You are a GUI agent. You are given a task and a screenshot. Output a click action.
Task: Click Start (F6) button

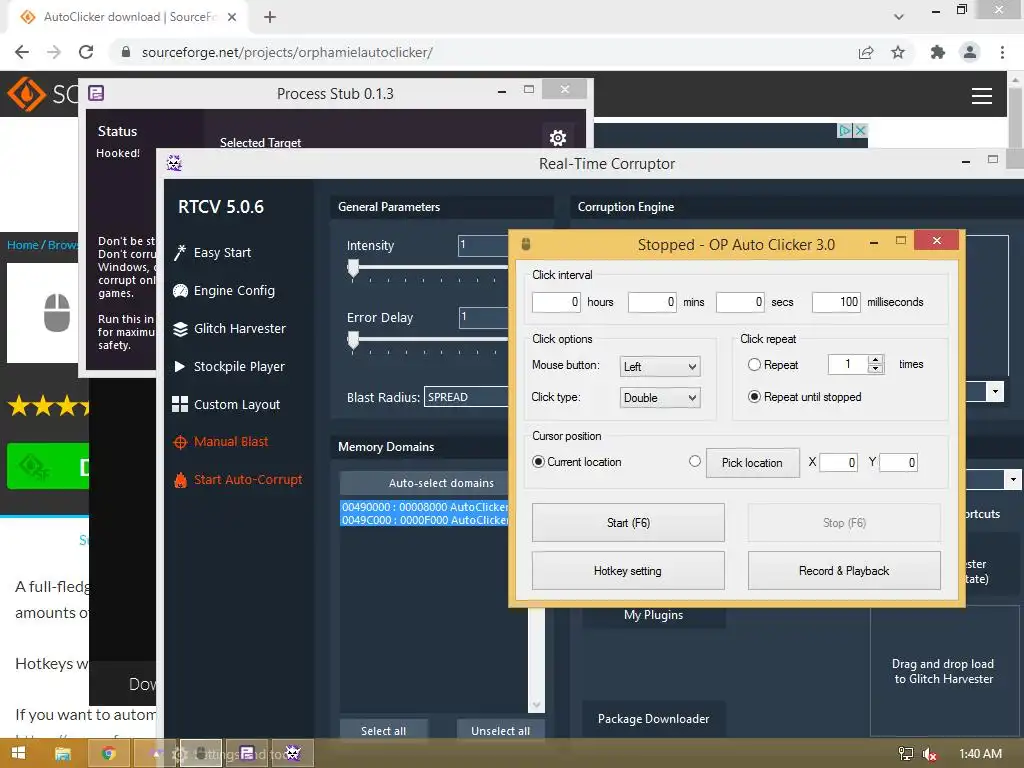[628, 522]
